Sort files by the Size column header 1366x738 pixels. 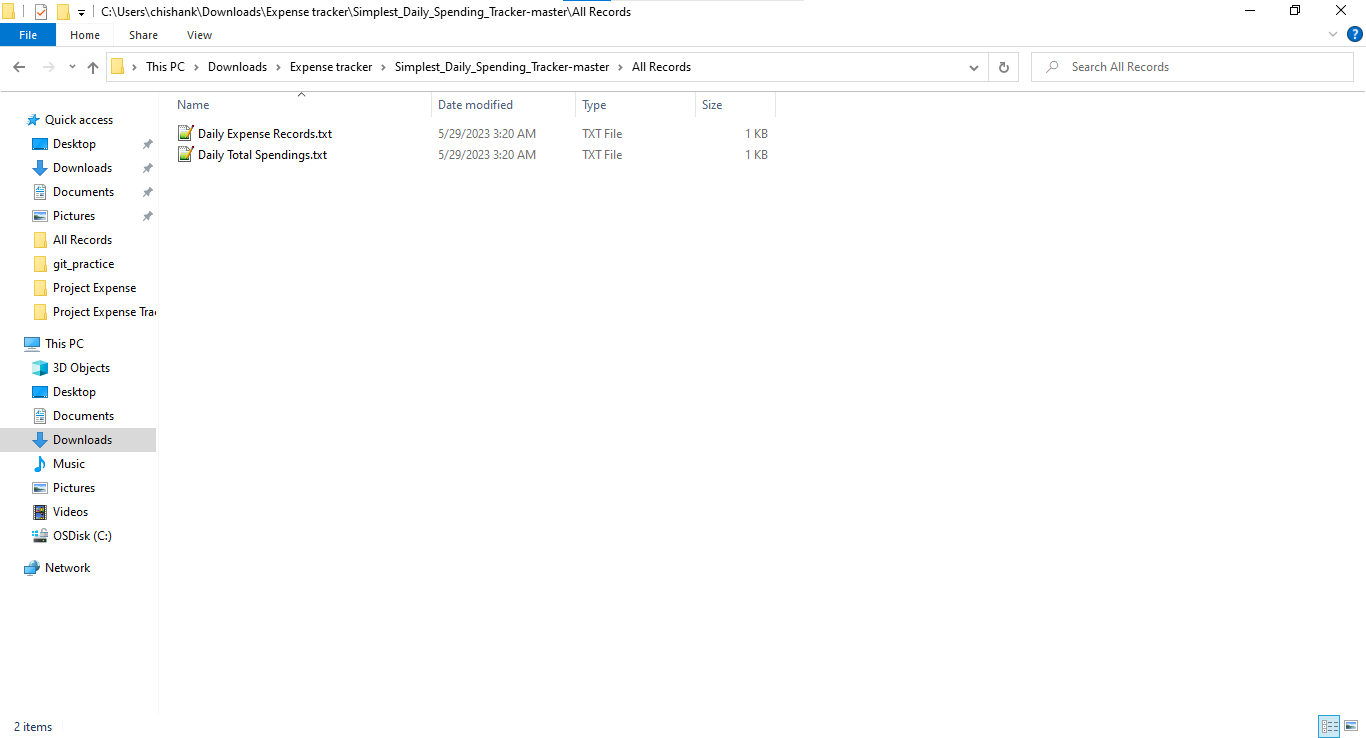click(710, 104)
